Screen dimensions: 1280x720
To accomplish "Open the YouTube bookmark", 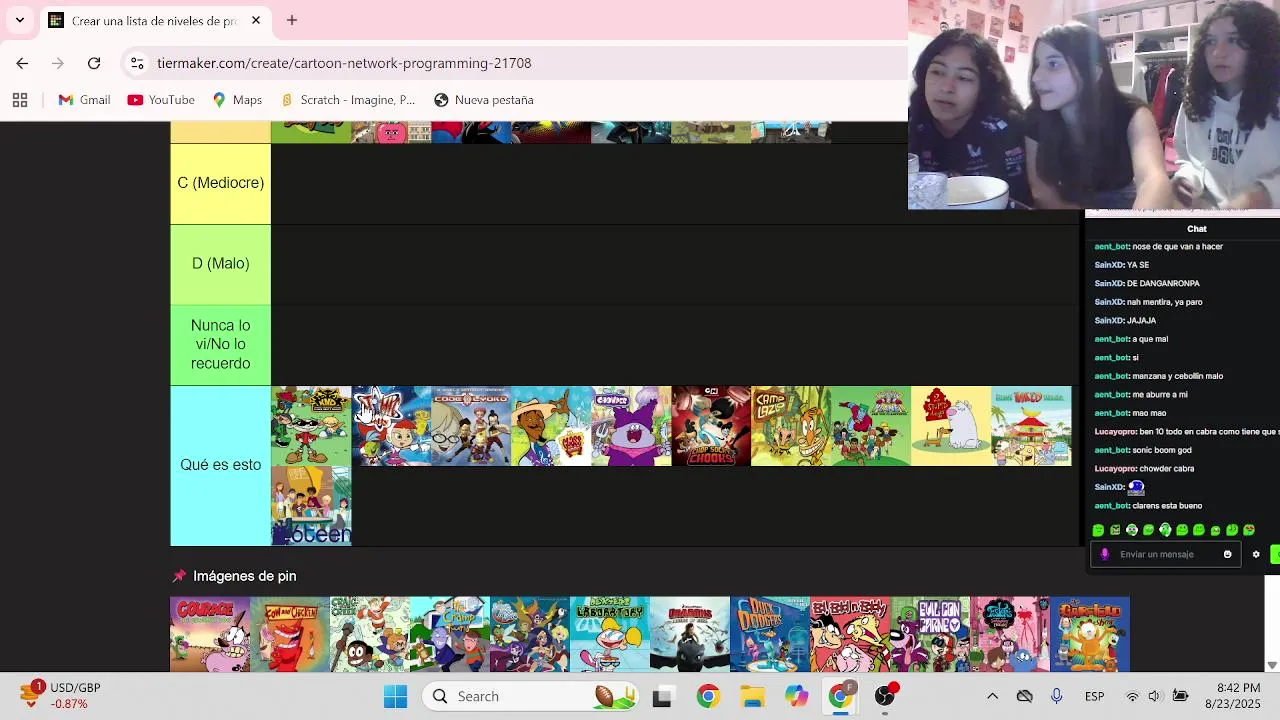I will [161, 100].
